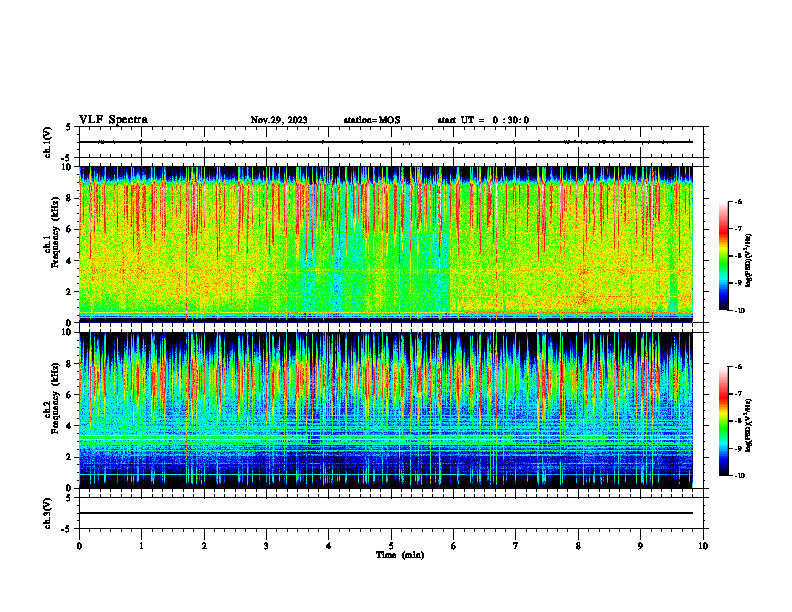Click time axis tick label '6'
This screenshot has width=792, height=612.
[454, 546]
